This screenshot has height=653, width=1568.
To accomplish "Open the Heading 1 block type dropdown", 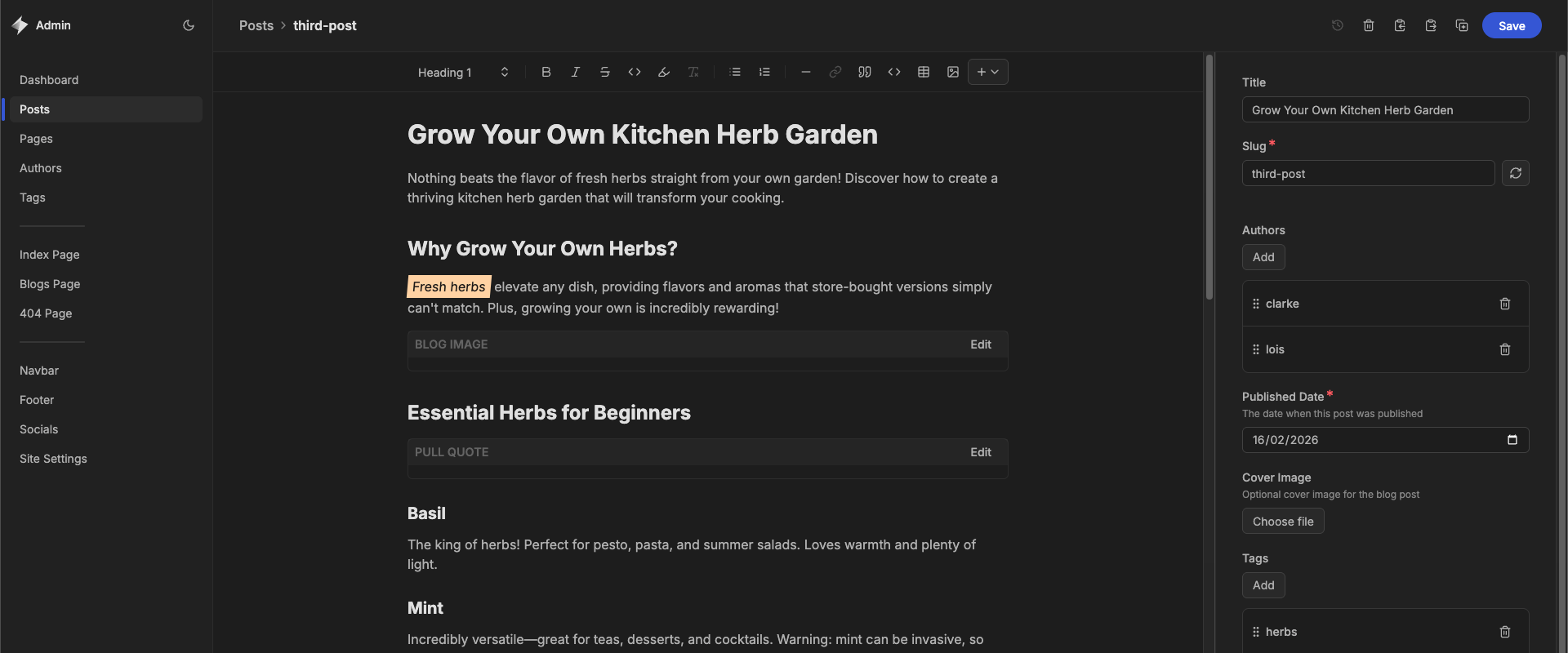I will click(462, 73).
